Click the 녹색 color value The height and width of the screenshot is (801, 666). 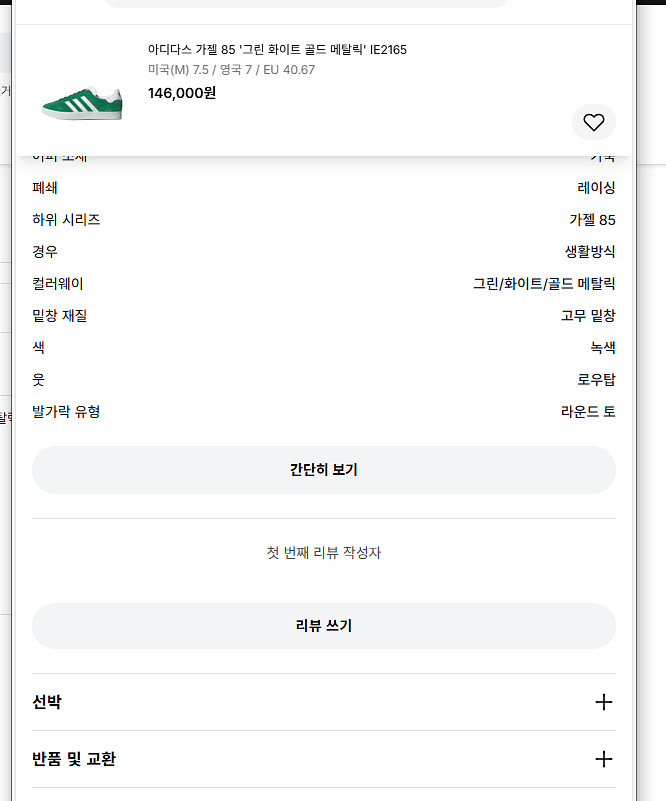[602, 348]
